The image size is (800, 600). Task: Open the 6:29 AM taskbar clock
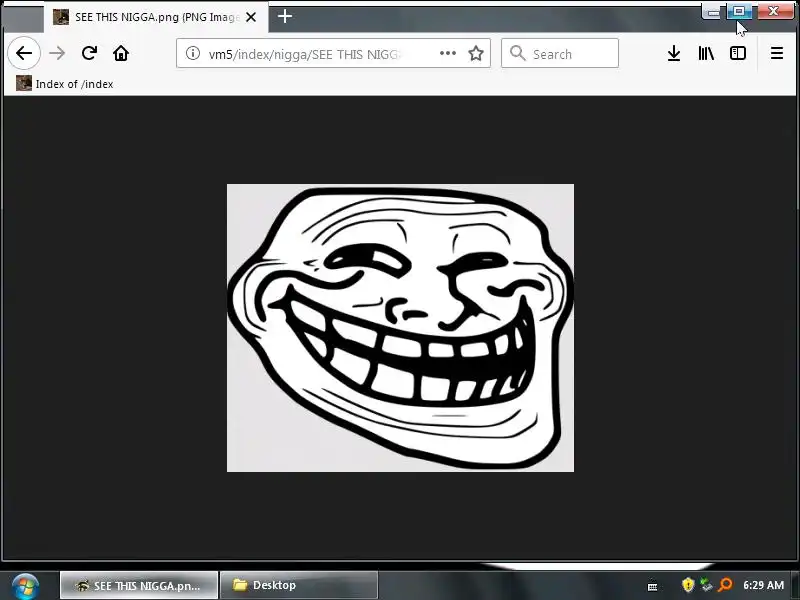[763, 585]
